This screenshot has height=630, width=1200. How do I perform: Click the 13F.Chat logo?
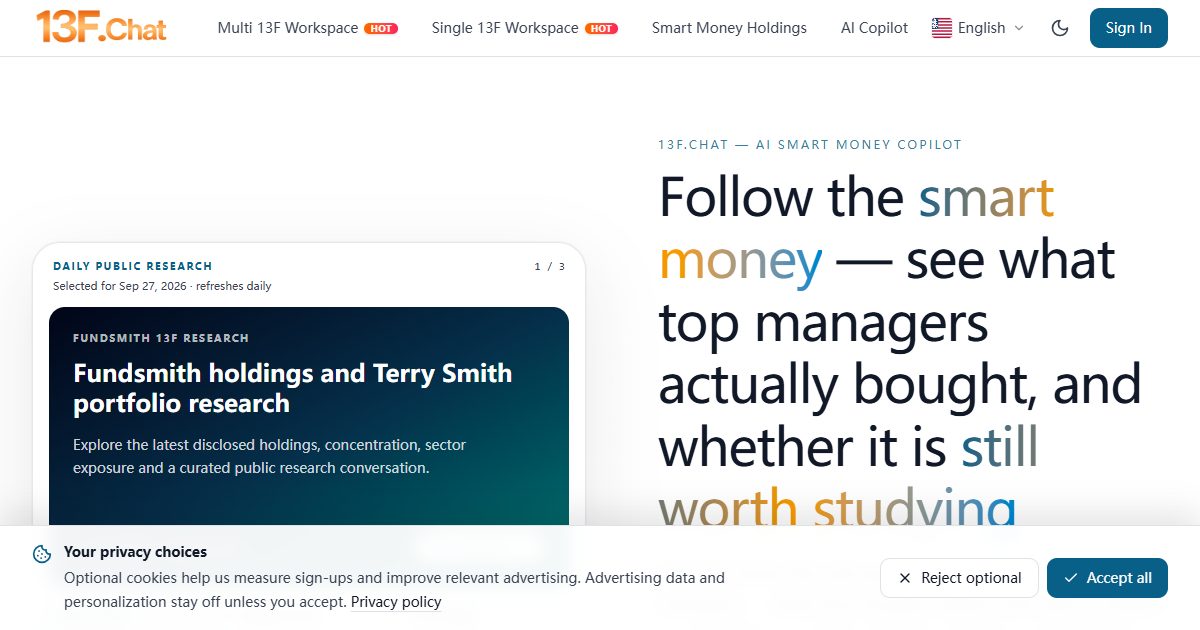[101, 27]
